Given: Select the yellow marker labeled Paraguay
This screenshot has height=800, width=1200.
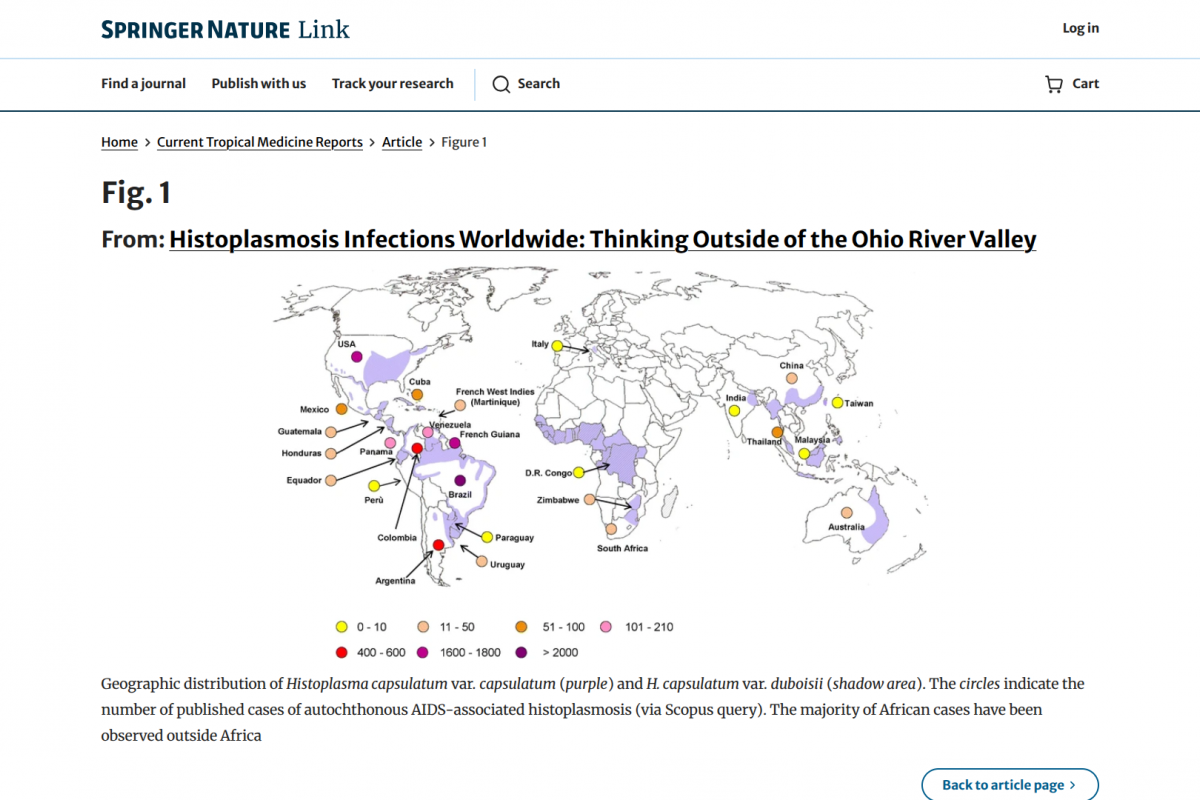Looking at the screenshot, I should [487, 537].
